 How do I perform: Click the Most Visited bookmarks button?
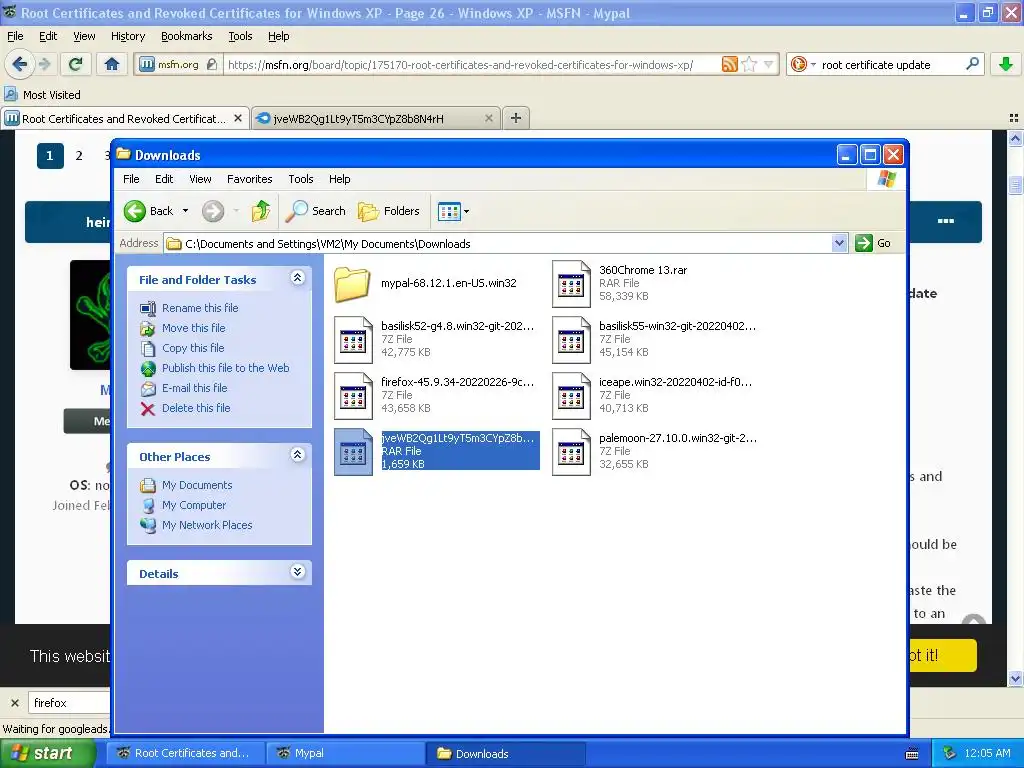tap(43, 95)
